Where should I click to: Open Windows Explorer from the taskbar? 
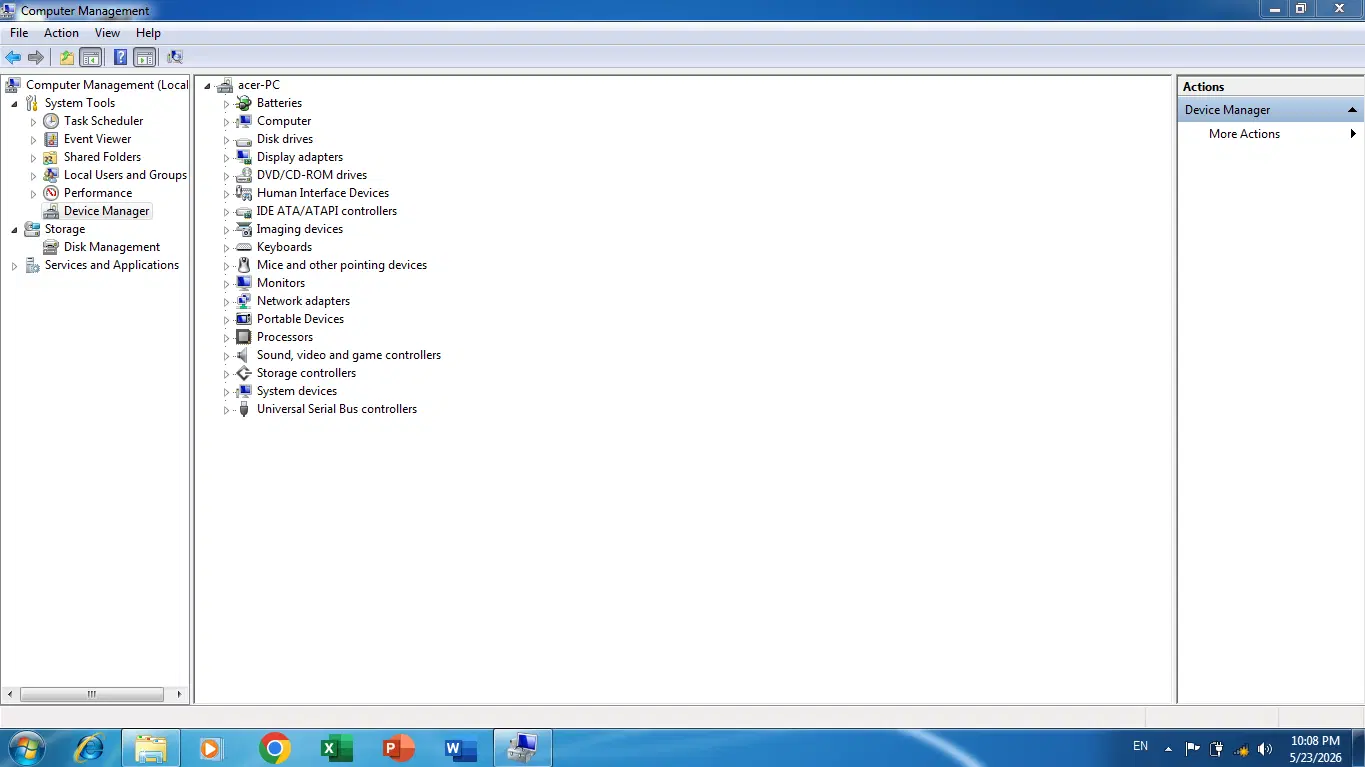click(x=151, y=748)
